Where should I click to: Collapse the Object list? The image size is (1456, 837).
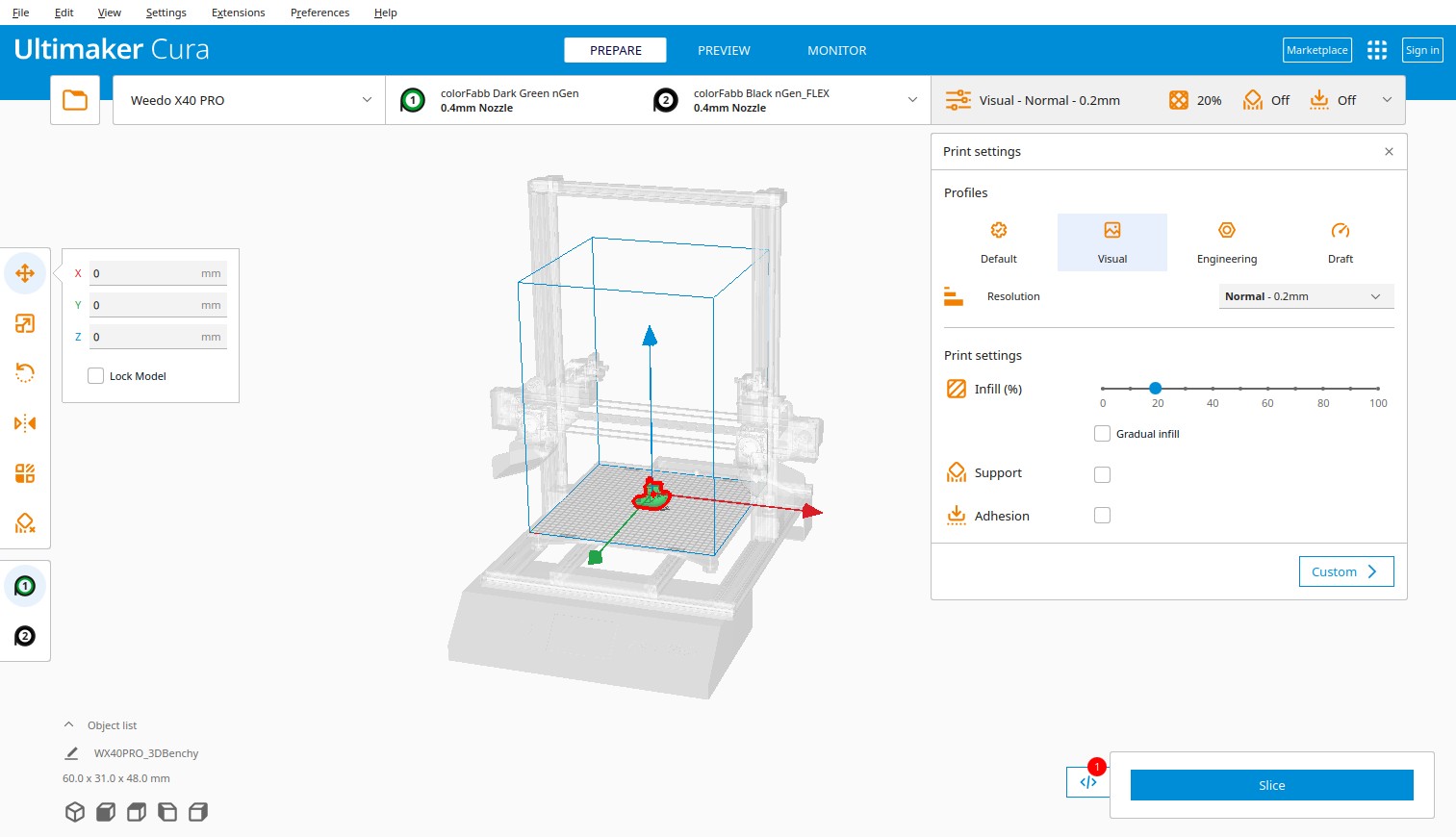tap(68, 724)
